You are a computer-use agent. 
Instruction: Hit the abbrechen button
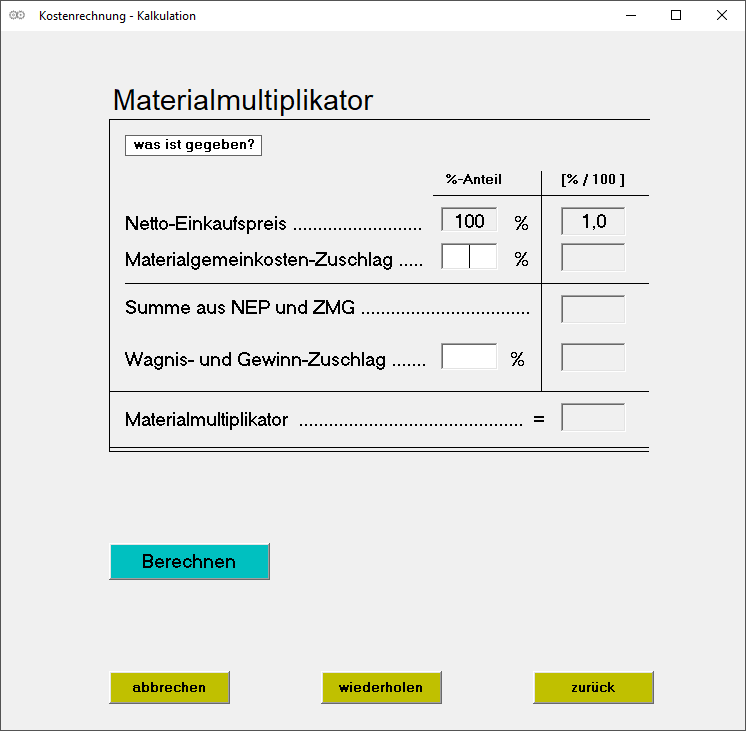tap(169, 688)
